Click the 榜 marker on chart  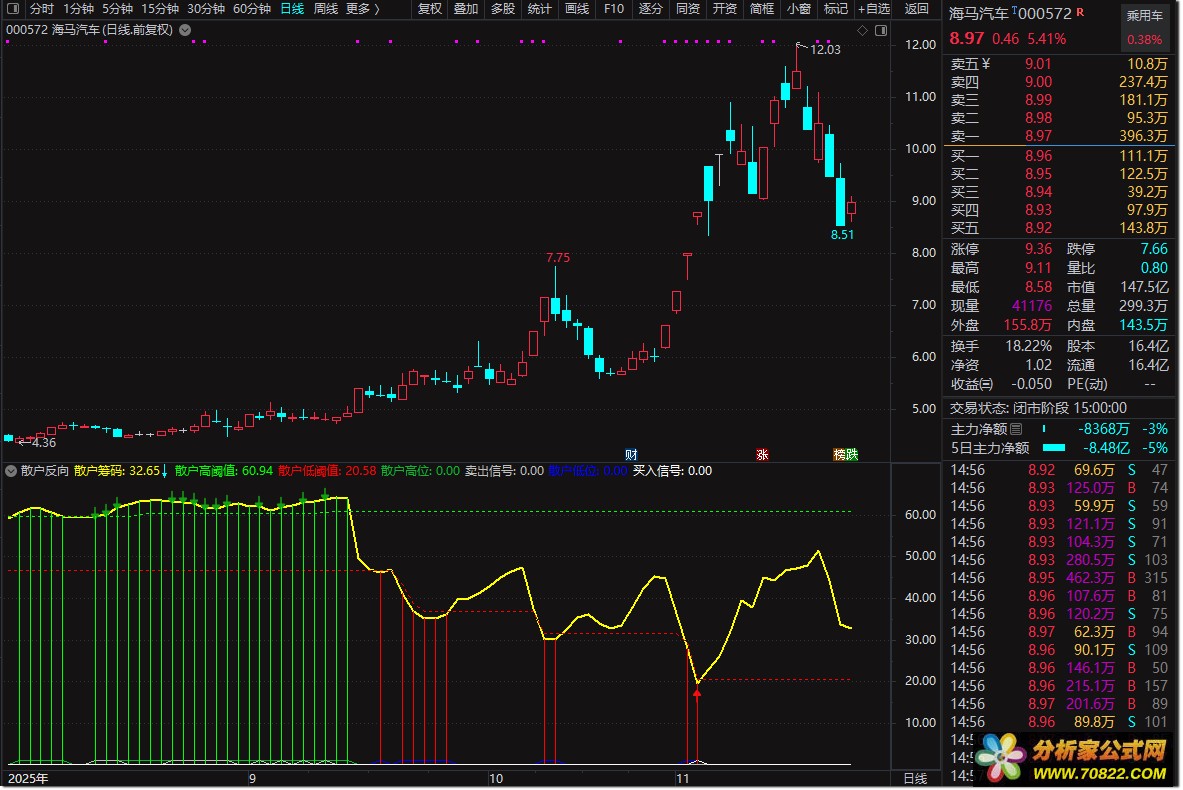pos(839,454)
